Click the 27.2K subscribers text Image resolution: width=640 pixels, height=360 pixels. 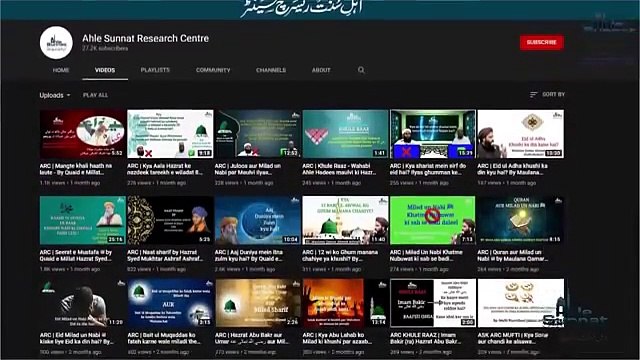[105, 49]
